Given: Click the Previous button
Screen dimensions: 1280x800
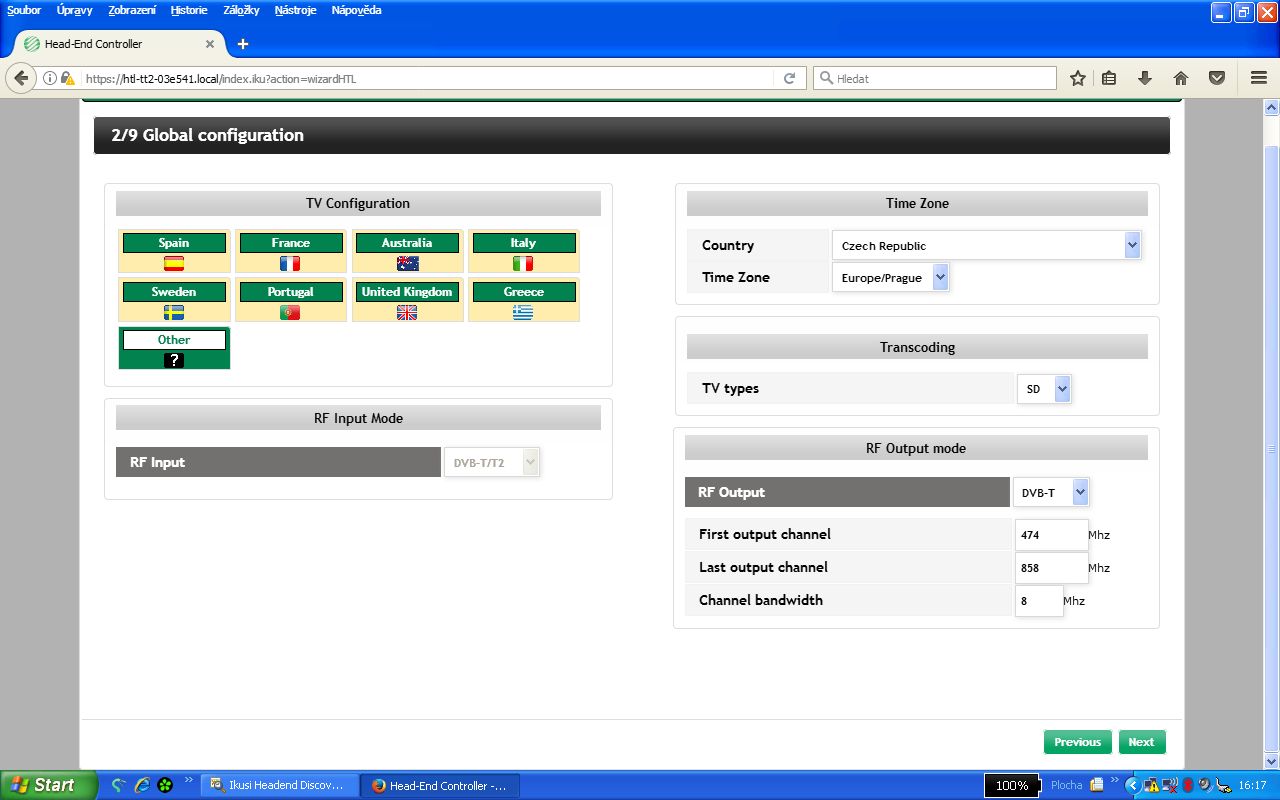Looking at the screenshot, I should click(1077, 742).
